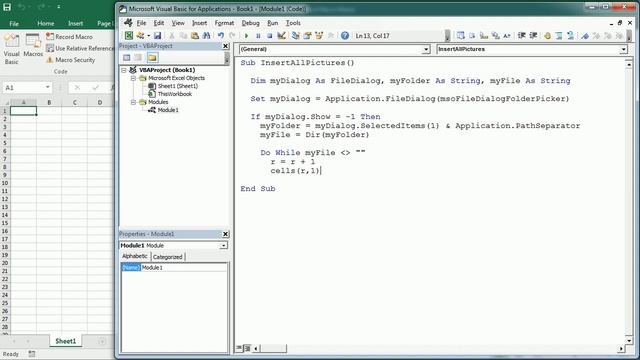Click List Properties/Methods icon on the Edit toolbar
The height and width of the screenshot is (360, 640).
click(x=460, y=36)
